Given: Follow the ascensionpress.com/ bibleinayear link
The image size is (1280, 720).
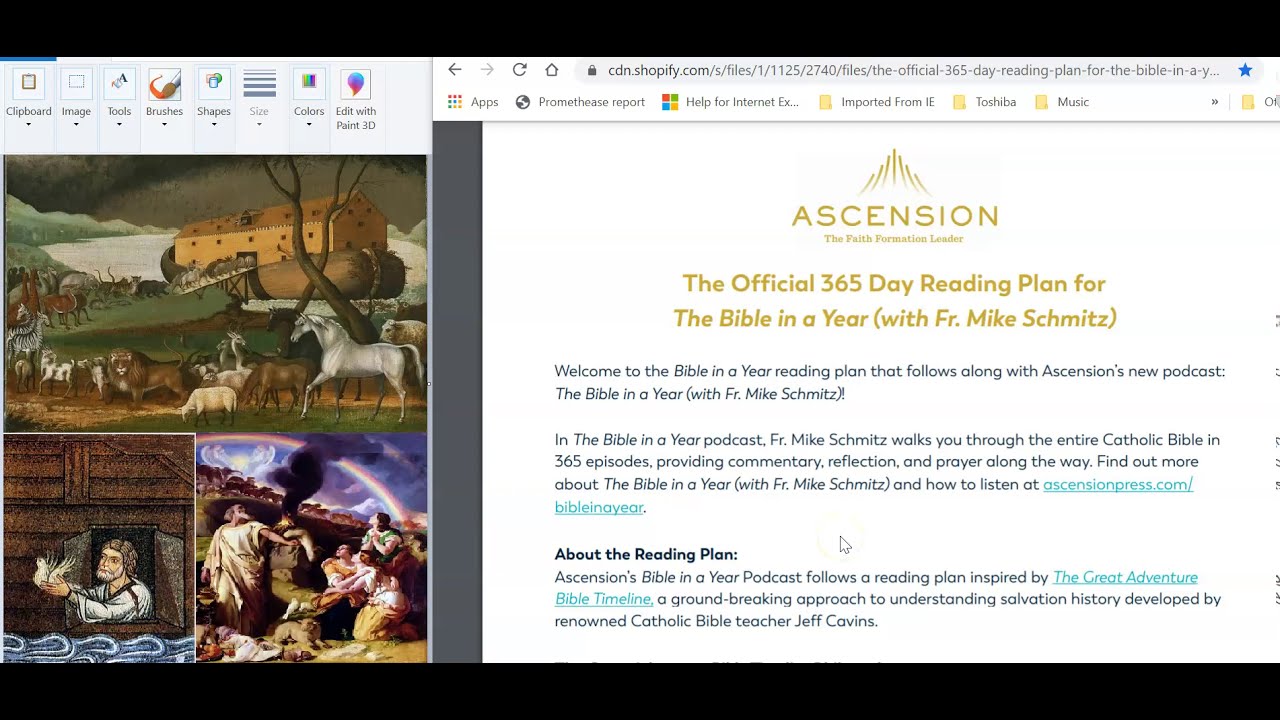Looking at the screenshot, I should pyautogui.click(x=1118, y=484).
